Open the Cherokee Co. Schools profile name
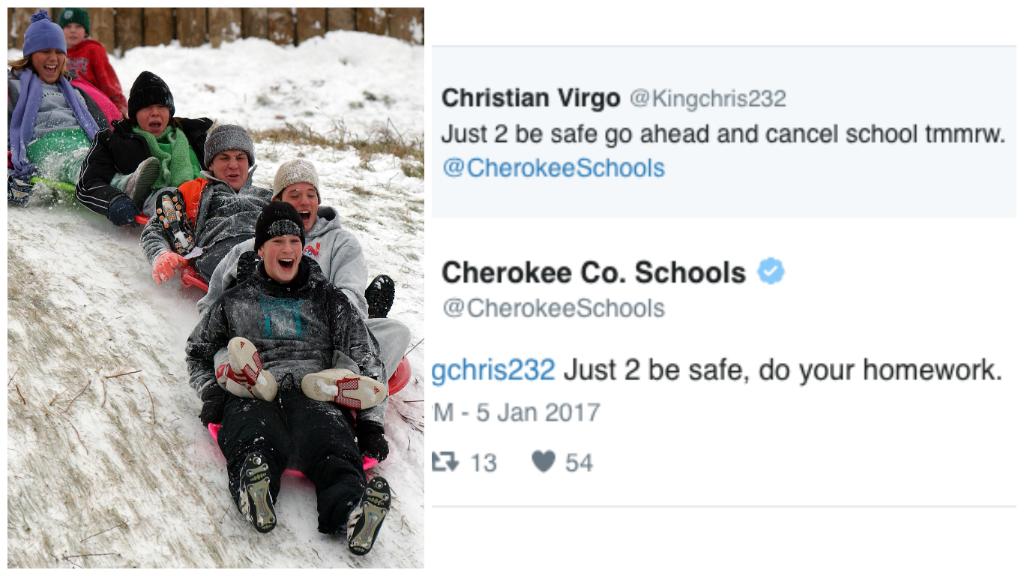 pos(594,272)
